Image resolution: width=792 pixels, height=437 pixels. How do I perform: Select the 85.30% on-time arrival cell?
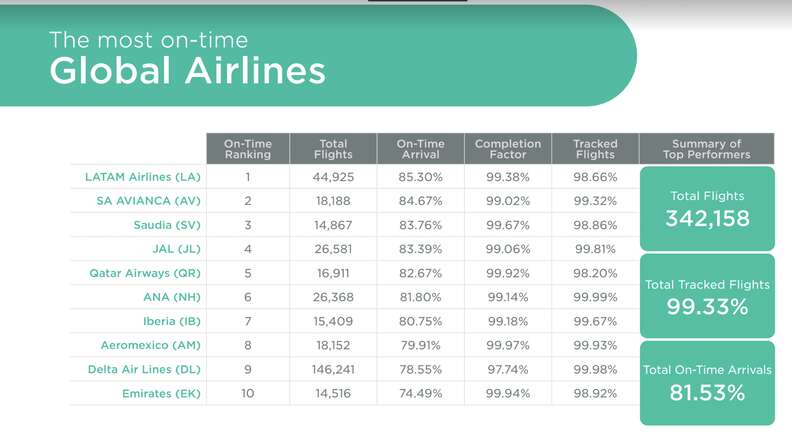click(x=420, y=177)
